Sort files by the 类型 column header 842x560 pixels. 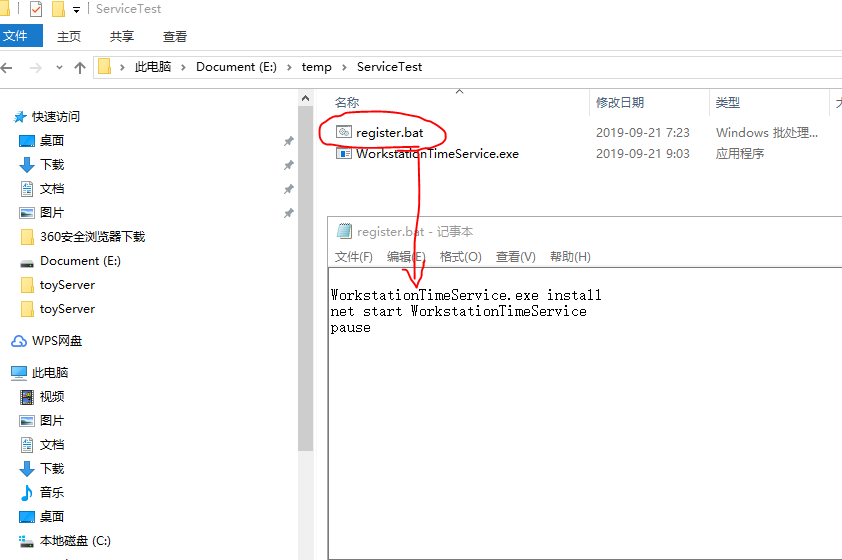[x=728, y=103]
